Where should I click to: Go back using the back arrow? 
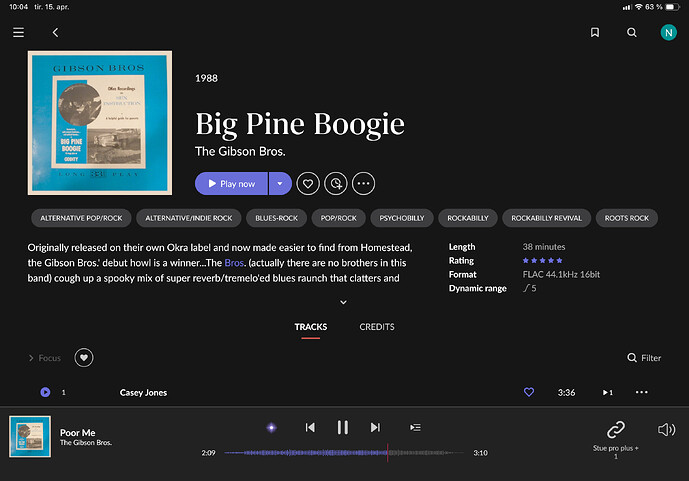coord(55,33)
